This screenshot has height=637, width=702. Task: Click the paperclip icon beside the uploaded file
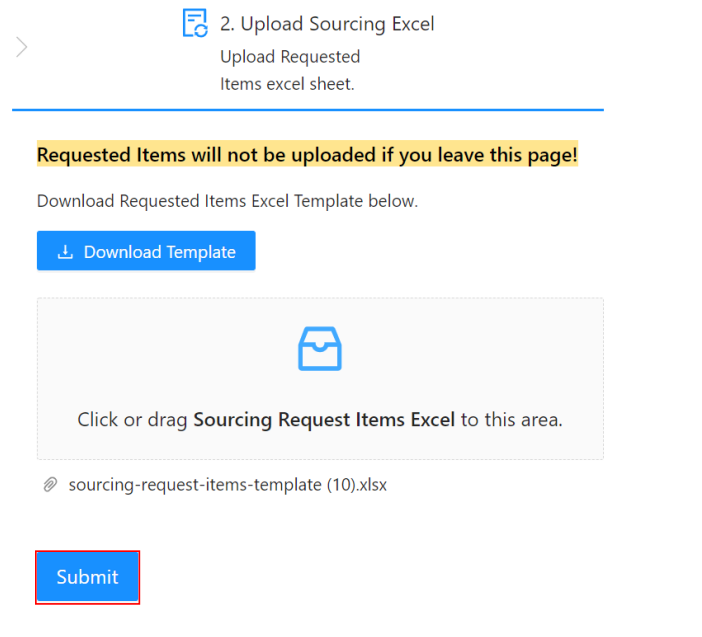coord(50,485)
